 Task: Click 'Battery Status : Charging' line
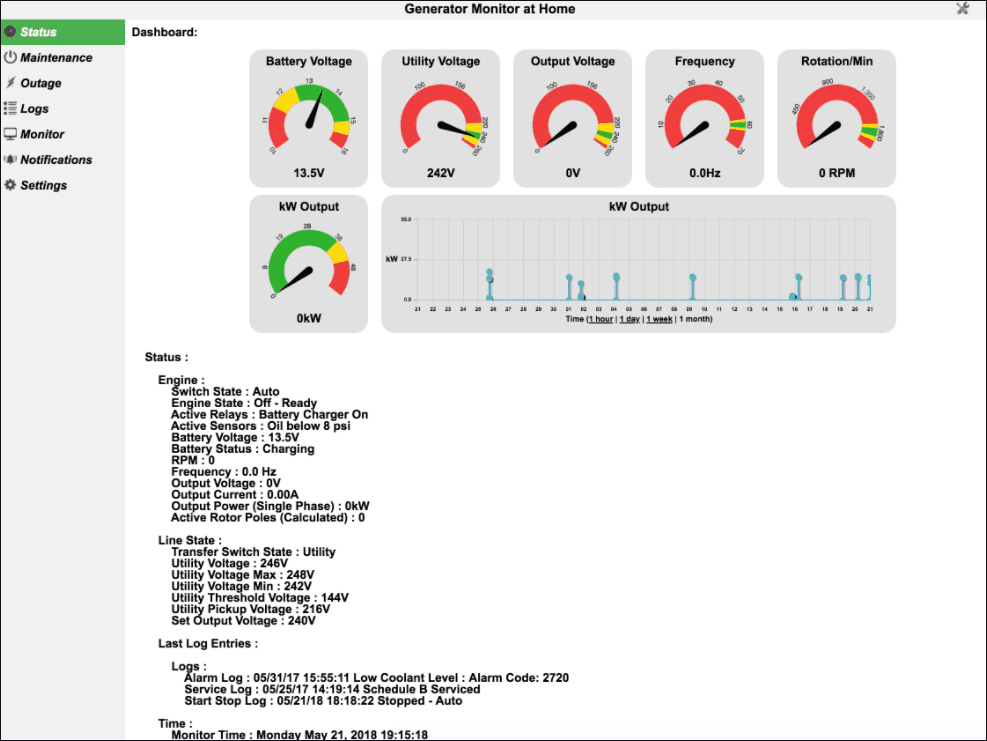[243, 449]
